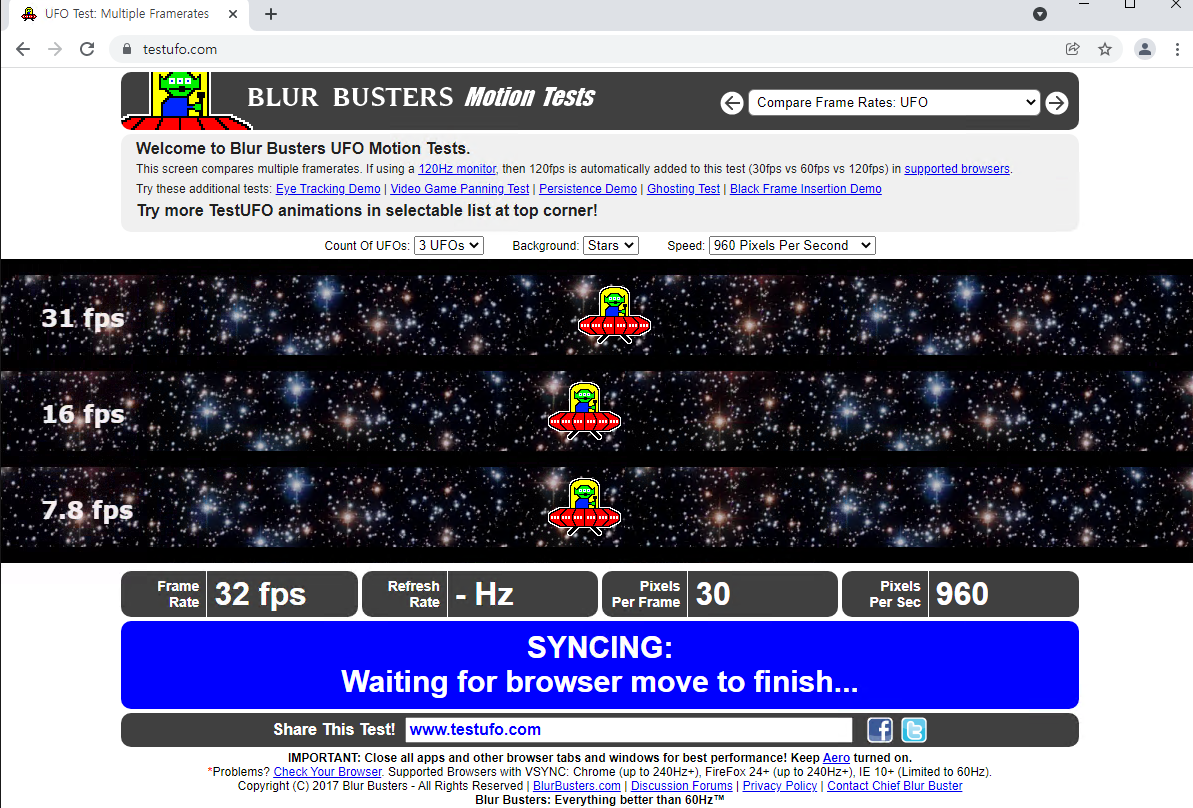Click the UFO in the 16 fps lane
1193x808 pixels.
[584, 411]
